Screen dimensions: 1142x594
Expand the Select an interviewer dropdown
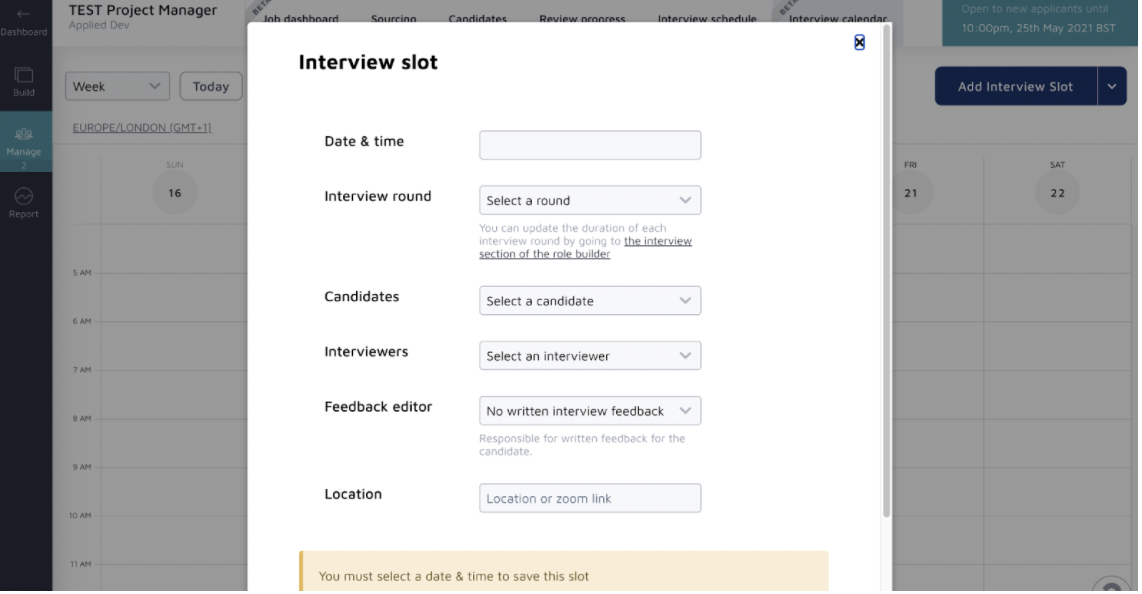590,356
